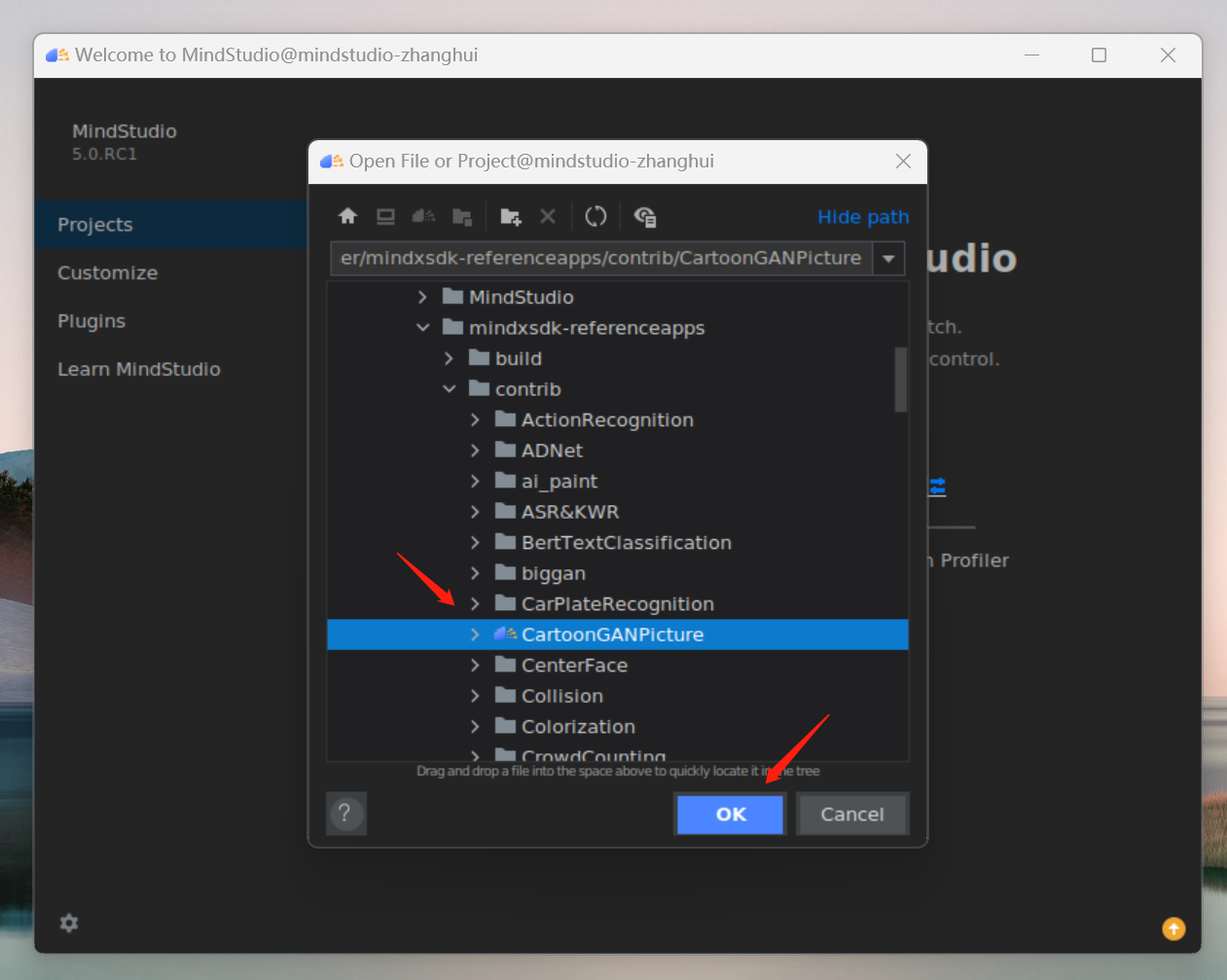
Task: Click the Delete toolbar icon
Action: [548, 216]
